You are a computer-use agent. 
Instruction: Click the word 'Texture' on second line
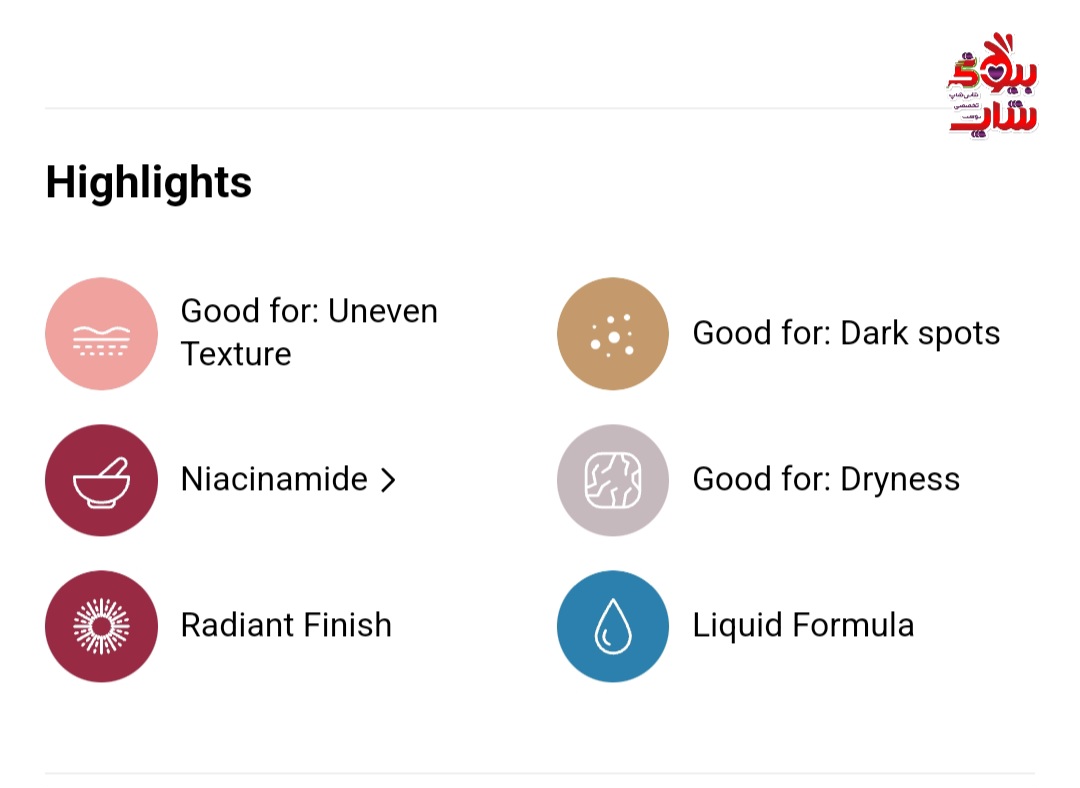pyautogui.click(x=236, y=354)
